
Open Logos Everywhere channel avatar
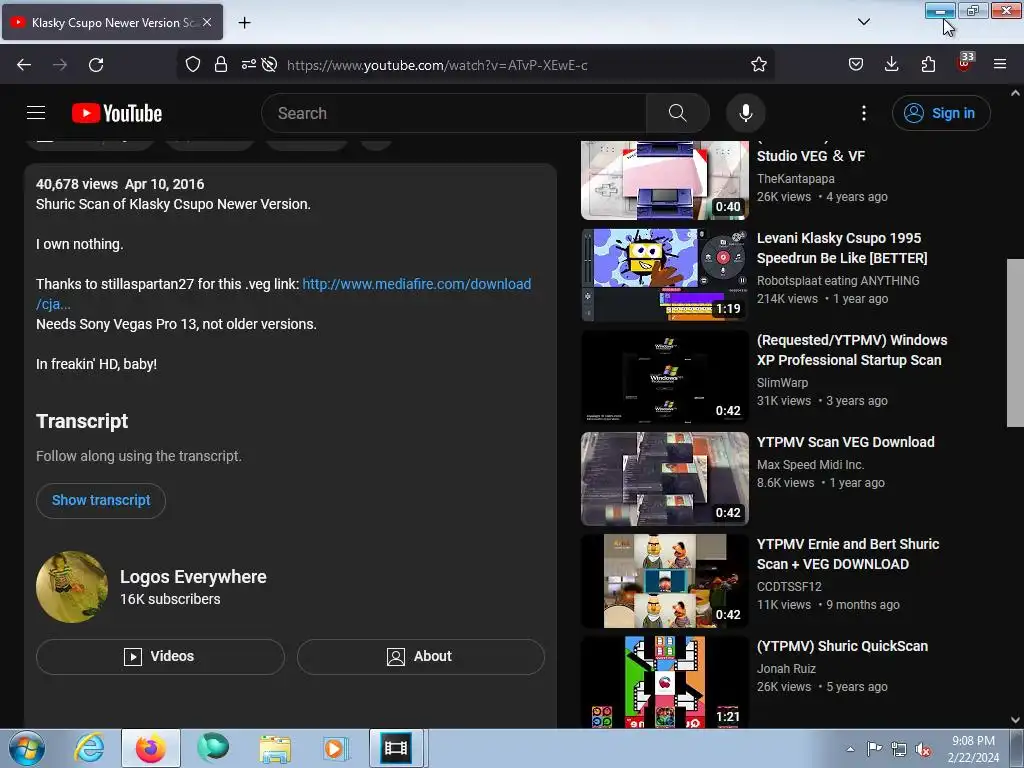click(72, 586)
